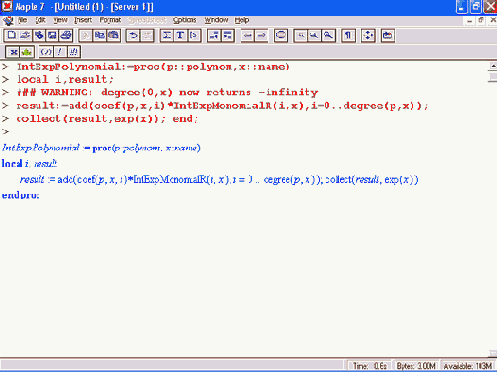The image size is (497, 372).
Task: Set the medium zoom magnifier icon
Action: pyautogui.click(x=315, y=35)
